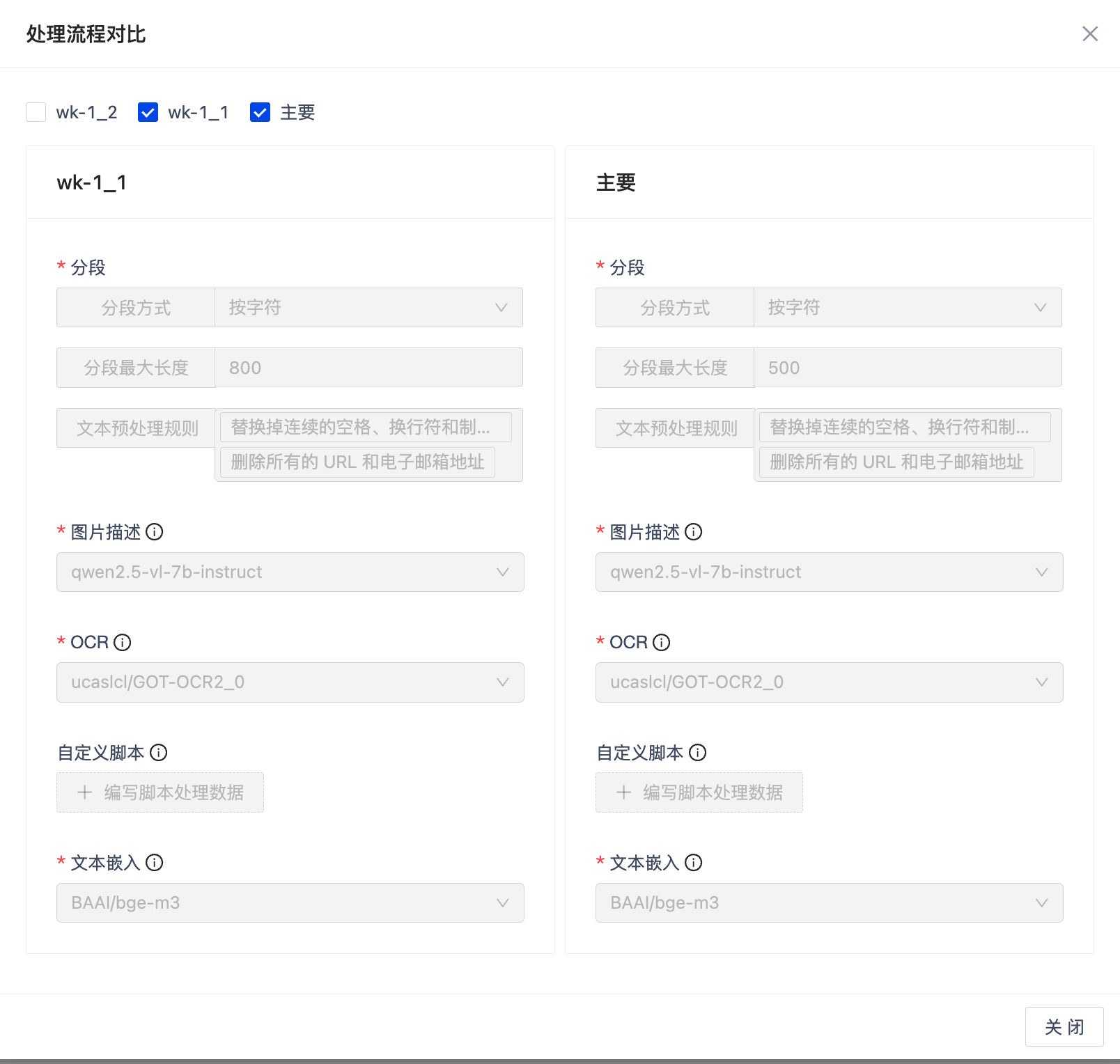The image size is (1120, 1064).
Task: Click info icon next to 主要 自定义脚本
Action: coord(698,753)
